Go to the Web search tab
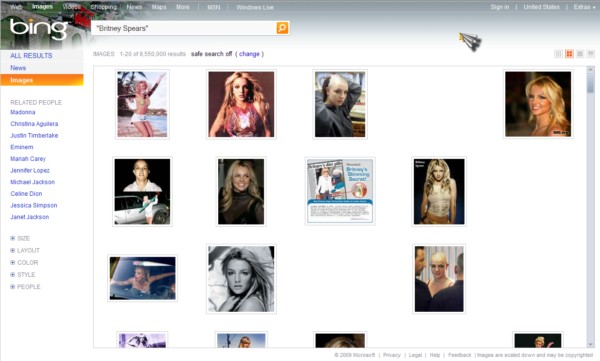This screenshot has height=361, width=600. coord(16,7)
